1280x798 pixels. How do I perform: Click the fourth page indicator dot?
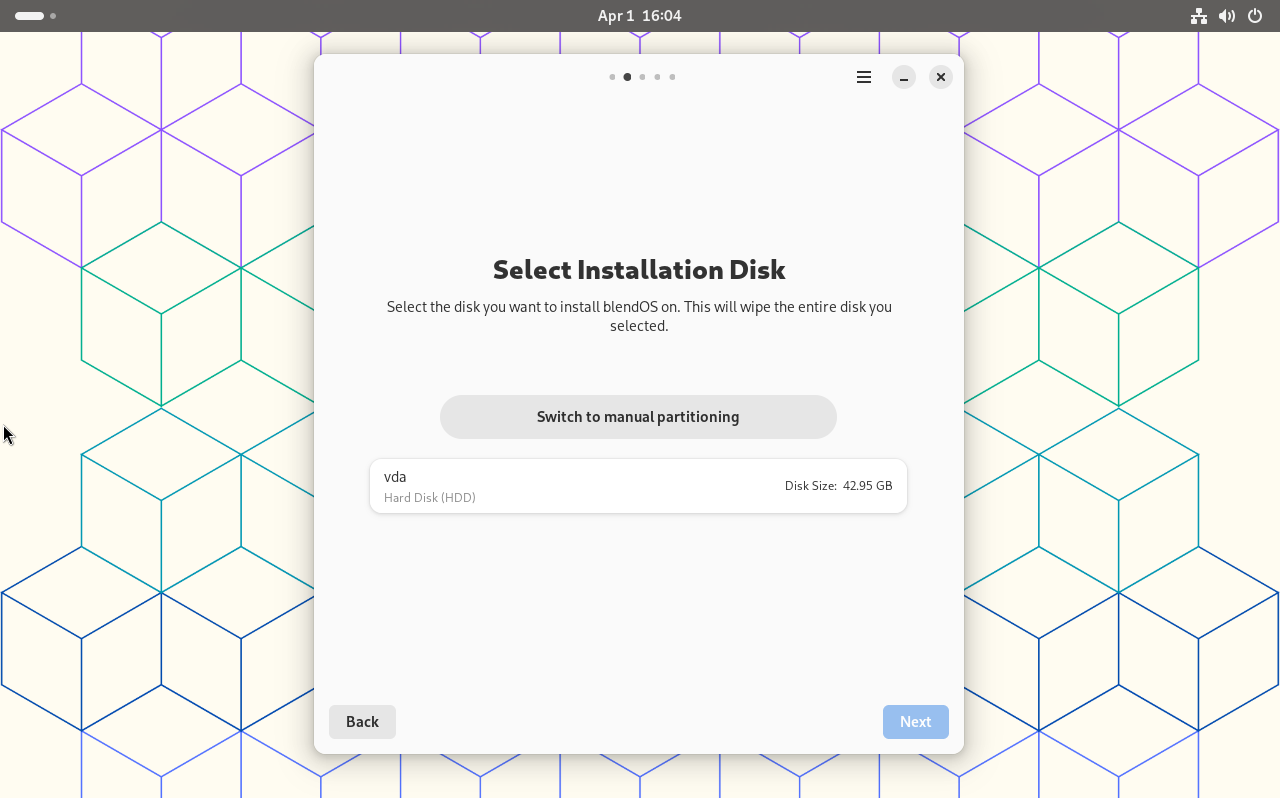click(657, 77)
